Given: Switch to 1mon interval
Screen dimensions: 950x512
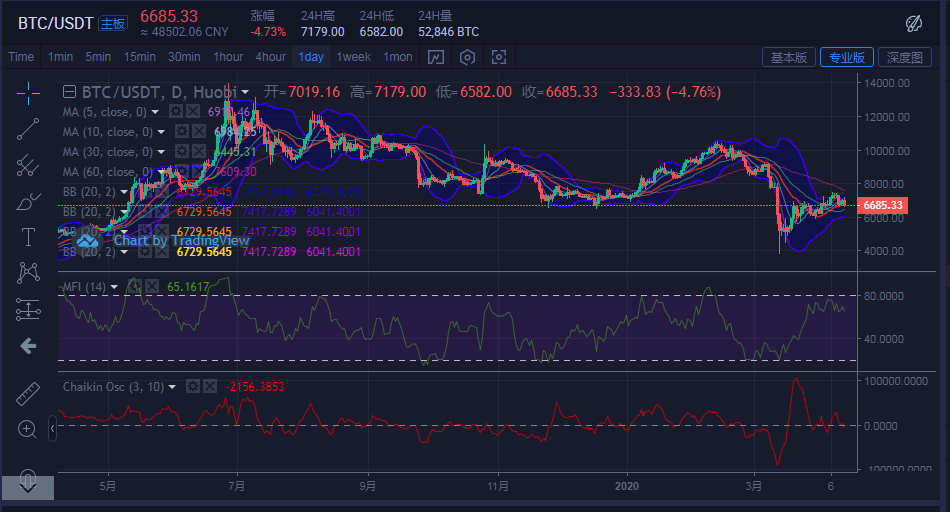Looking at the screenshot, I should pos(398,57).
